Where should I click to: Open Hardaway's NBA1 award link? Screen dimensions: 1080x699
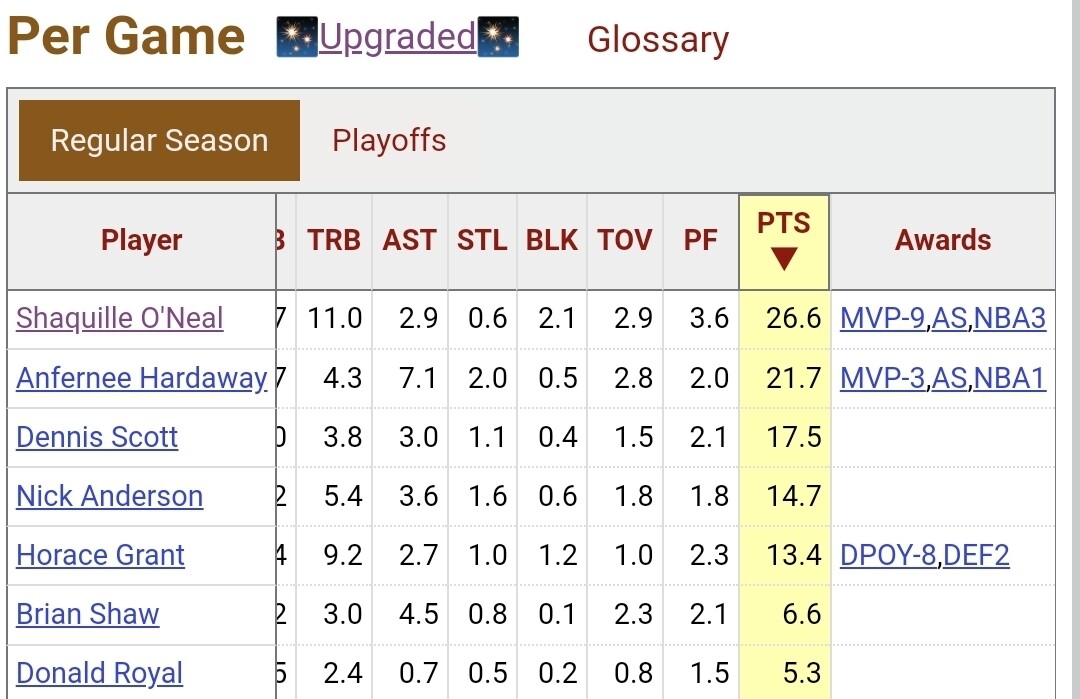click(x=1010, y=378)
